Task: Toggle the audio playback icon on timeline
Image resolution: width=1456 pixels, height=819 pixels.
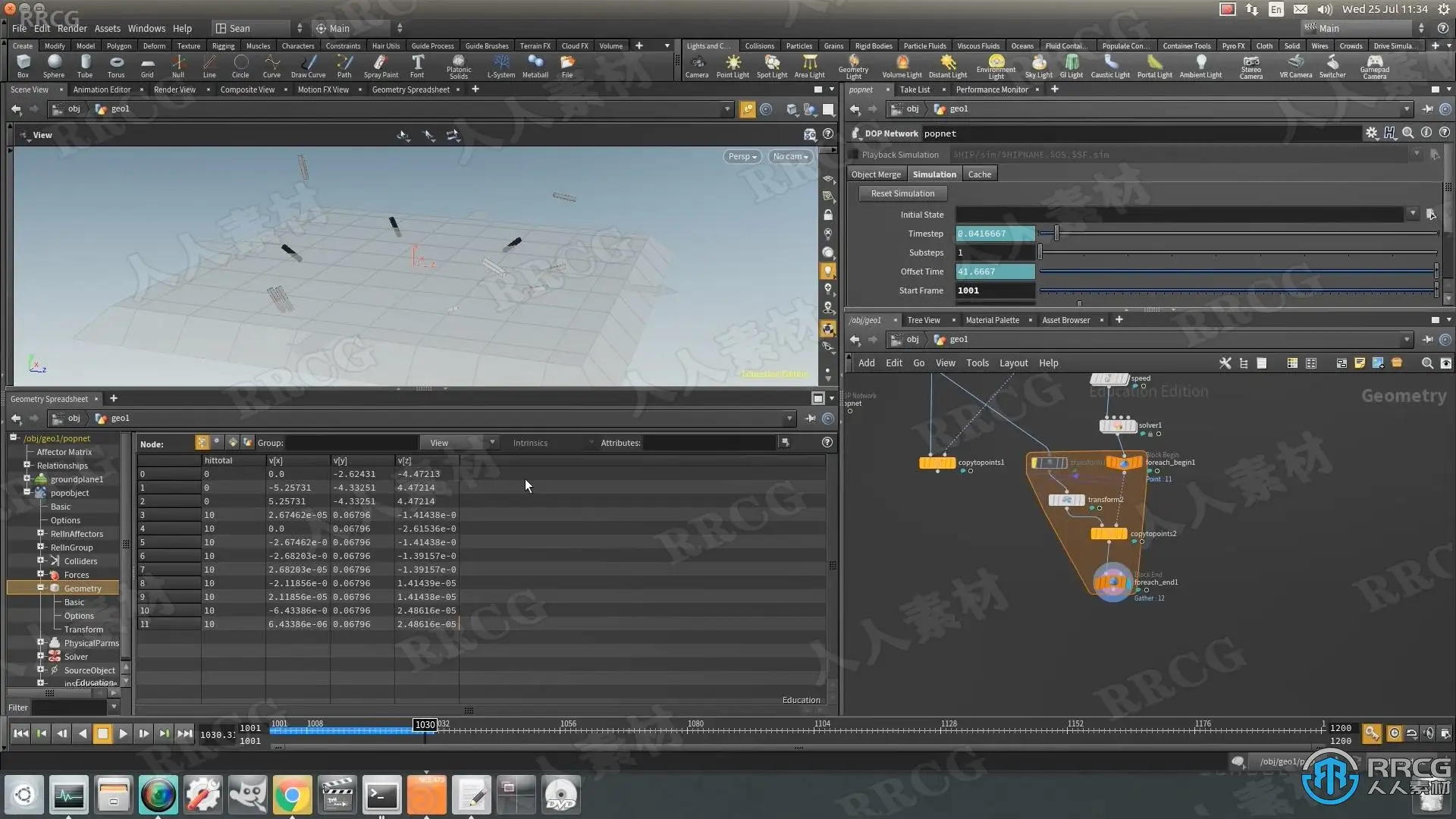Action: click(x=1429, y=733)
